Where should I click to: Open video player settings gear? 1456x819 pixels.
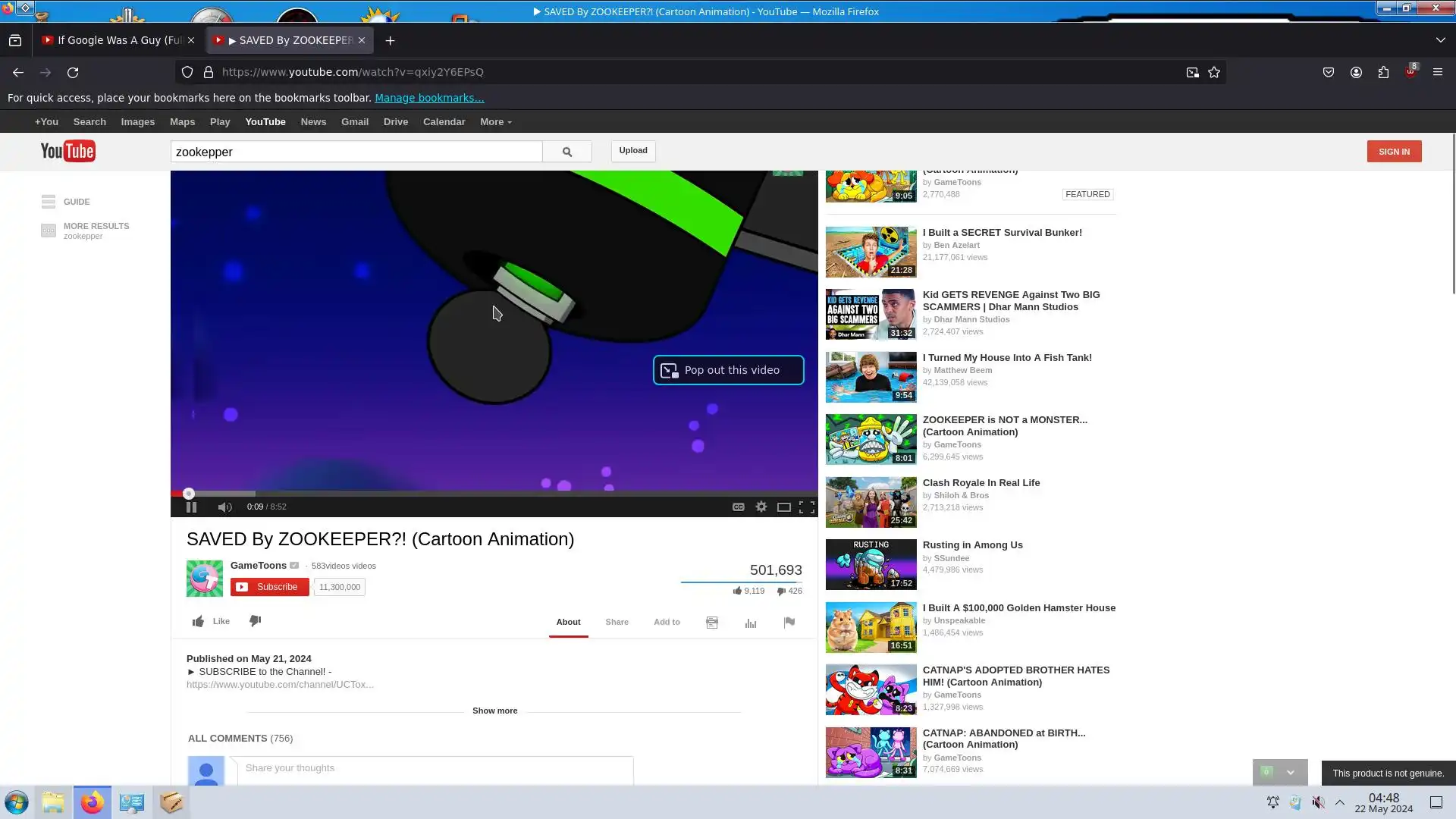pos(761,507)
